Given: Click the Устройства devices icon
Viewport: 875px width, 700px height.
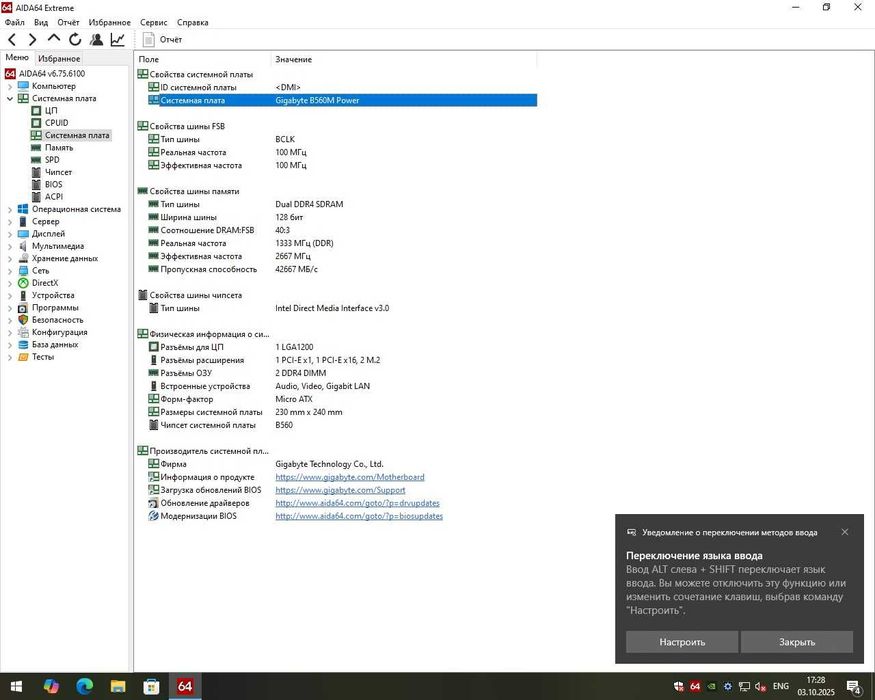Looking at the screenshot, I should 23,295.
